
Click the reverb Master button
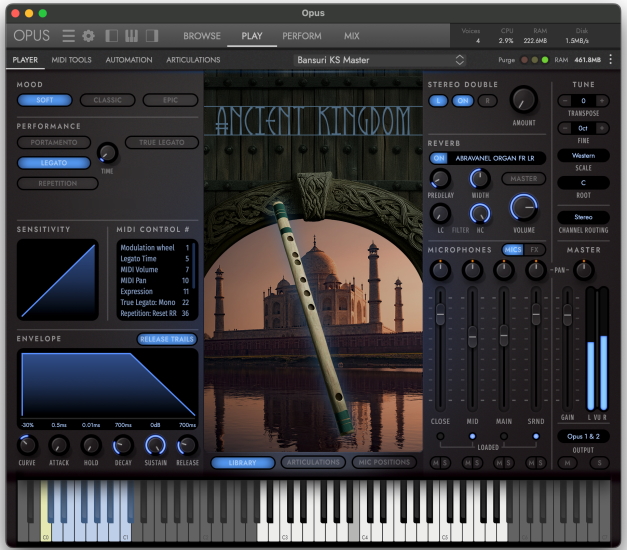tap(523, 178)
